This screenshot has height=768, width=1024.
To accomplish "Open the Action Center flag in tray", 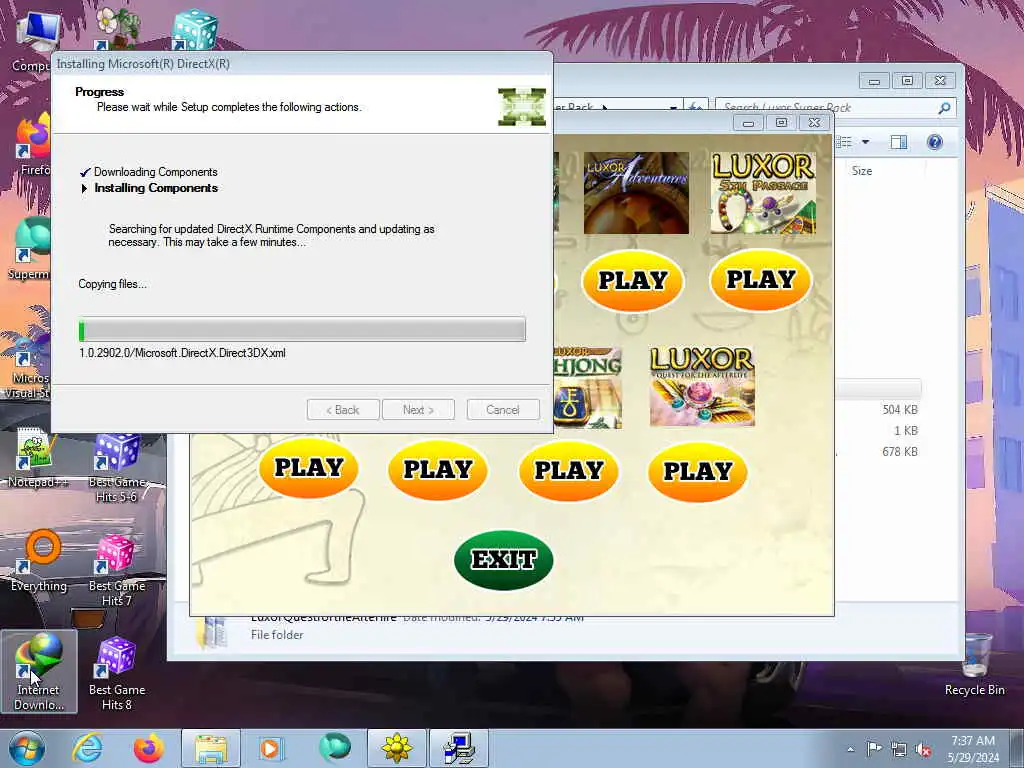I will (874, 748).
